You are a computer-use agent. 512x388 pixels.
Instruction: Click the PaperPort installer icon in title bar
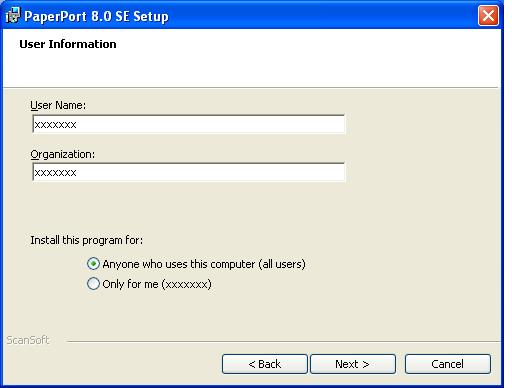coord(13,15)
